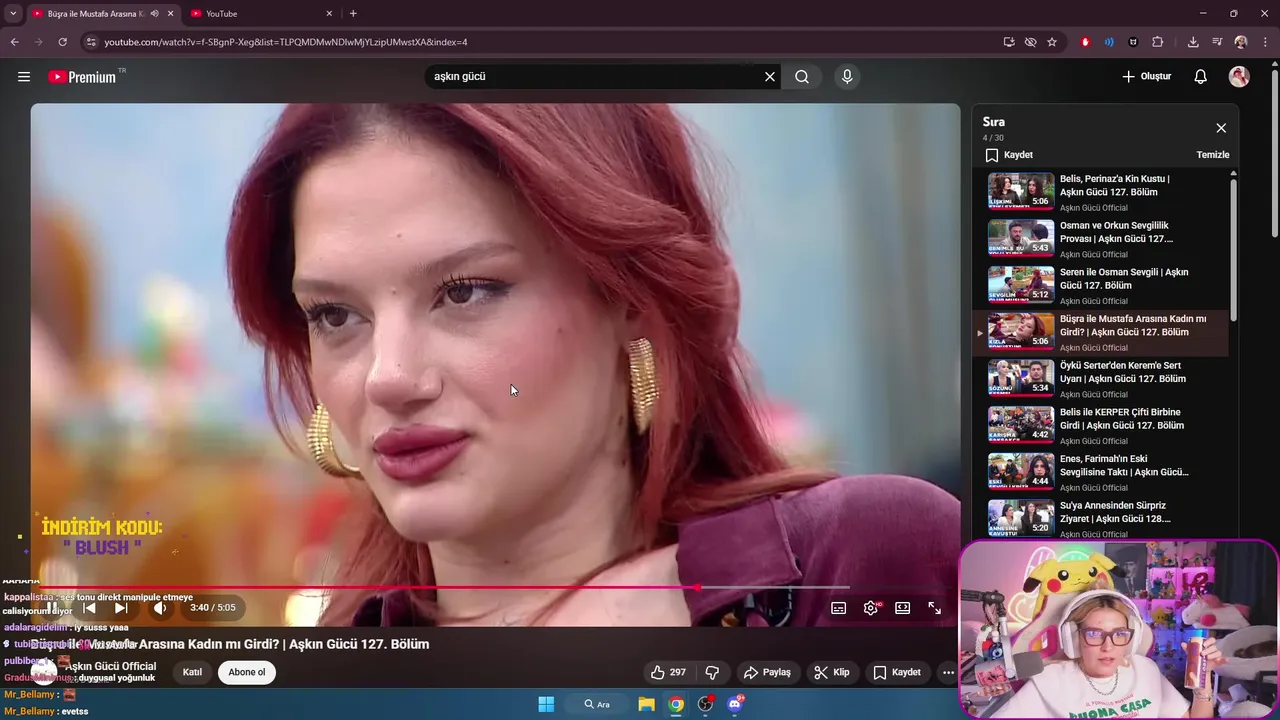Screen dimensions: 1280x720
Task: Open Chrome profile avatar
Action: tap(1241, 42)
